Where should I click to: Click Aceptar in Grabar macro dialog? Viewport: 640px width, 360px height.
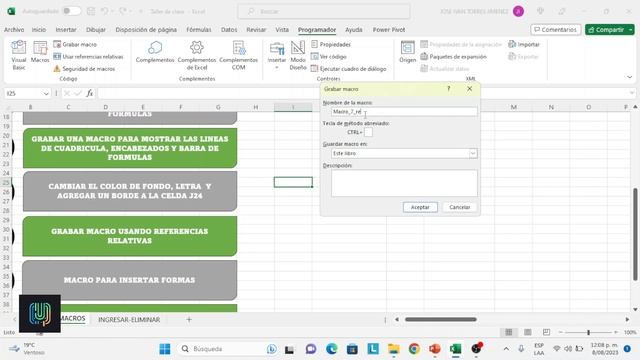(420, 207)
